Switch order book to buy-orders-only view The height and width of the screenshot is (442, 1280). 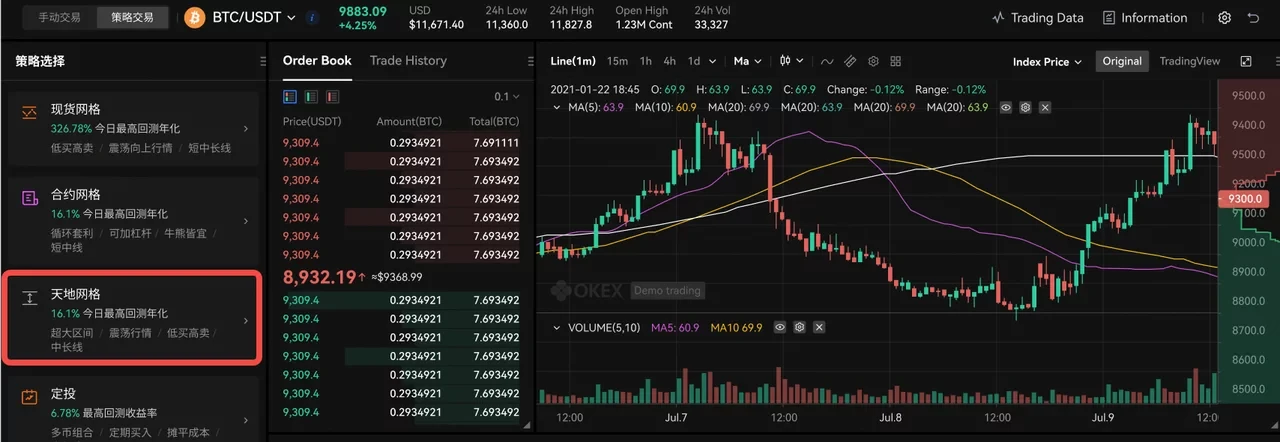coord(310,97)
